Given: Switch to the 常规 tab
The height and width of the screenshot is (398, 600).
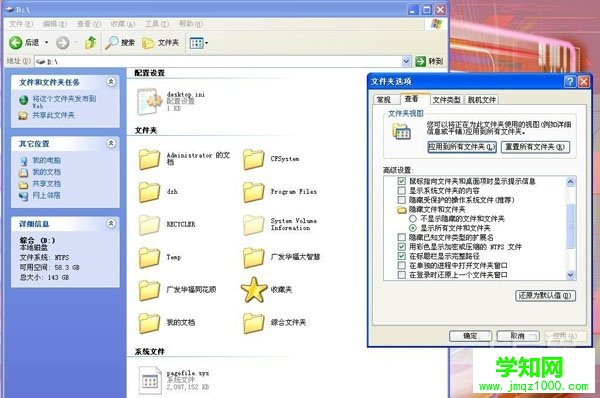Looking at the screenshot, I should [x=384, y=100].
